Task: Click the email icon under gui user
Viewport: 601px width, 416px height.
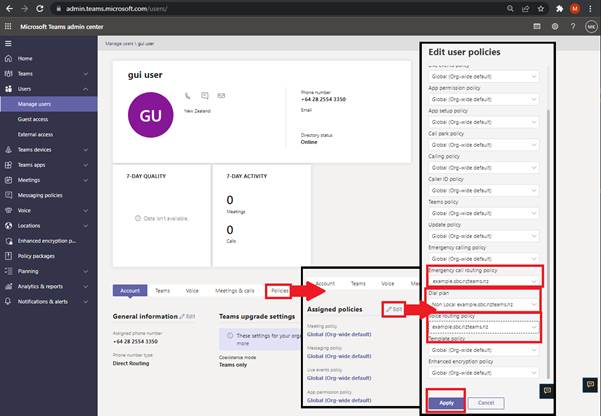Action: [220, 96]
